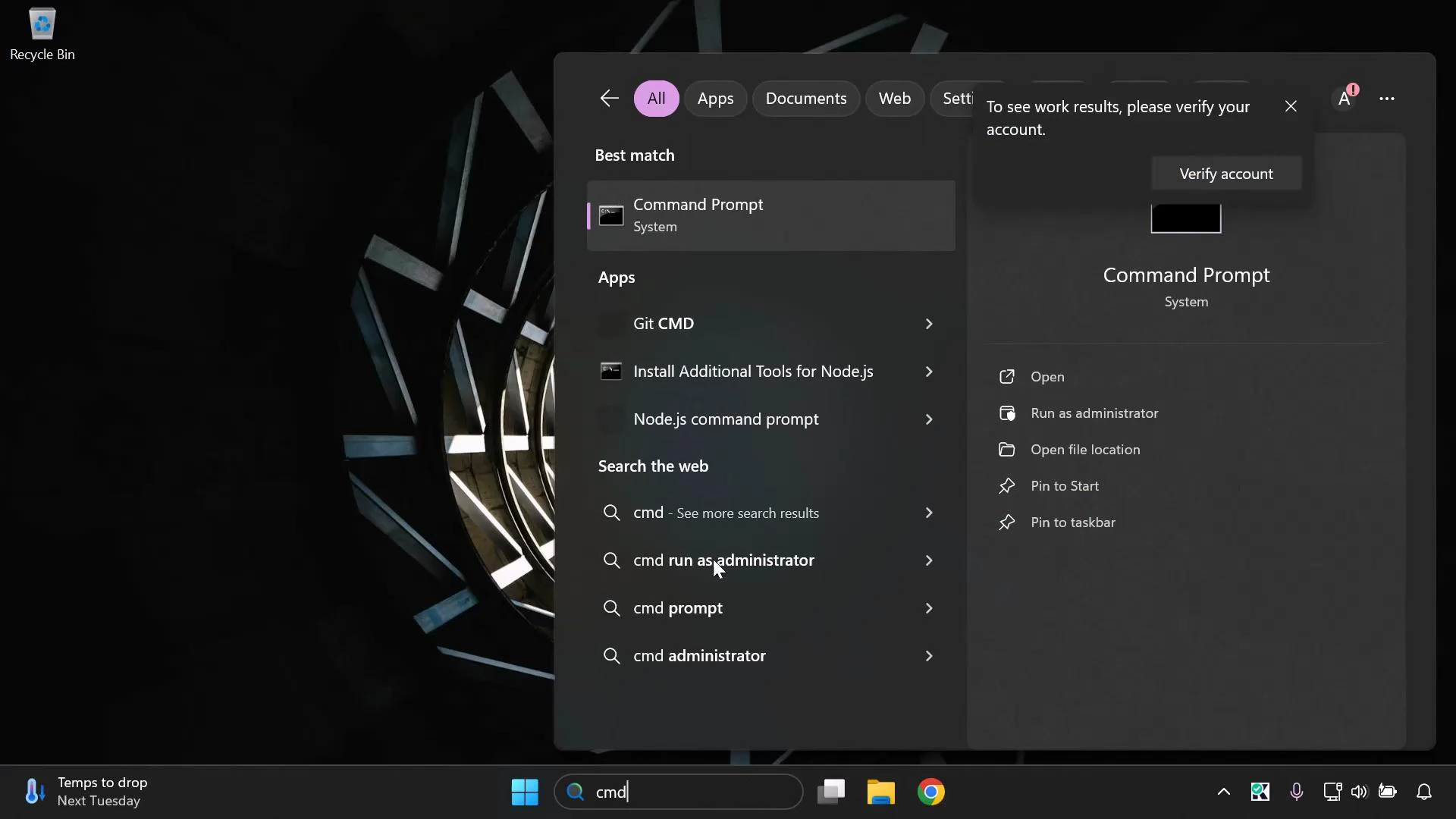Select Run as administrator for Command Prompt
This screenshot has height=819, width=1456.
(x=1094, y=413)
